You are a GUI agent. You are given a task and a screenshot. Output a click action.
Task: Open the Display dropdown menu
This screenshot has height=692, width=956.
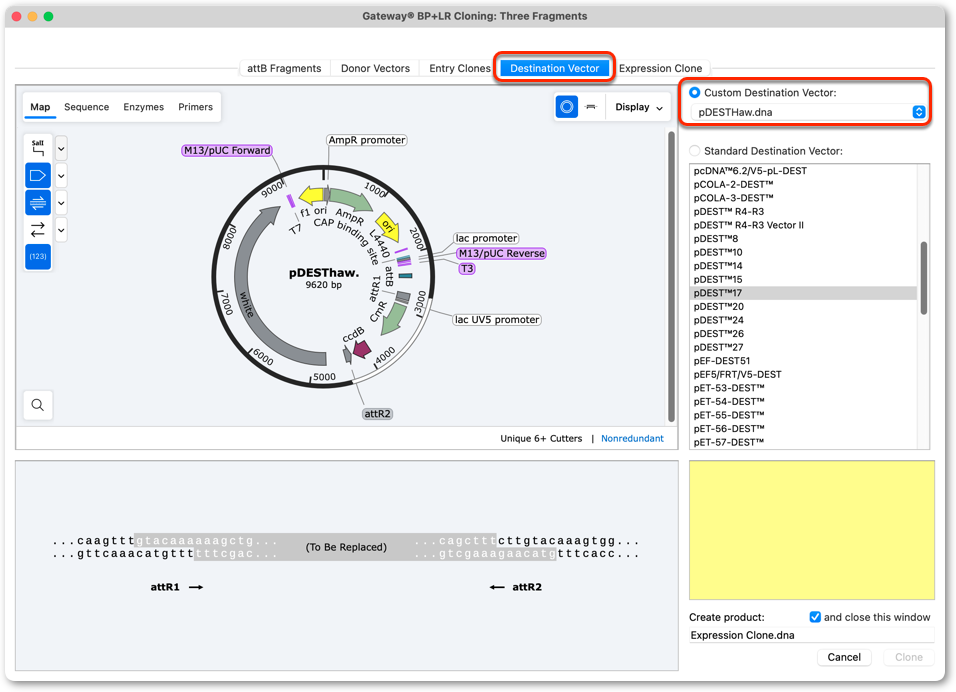tap(638, 107)
